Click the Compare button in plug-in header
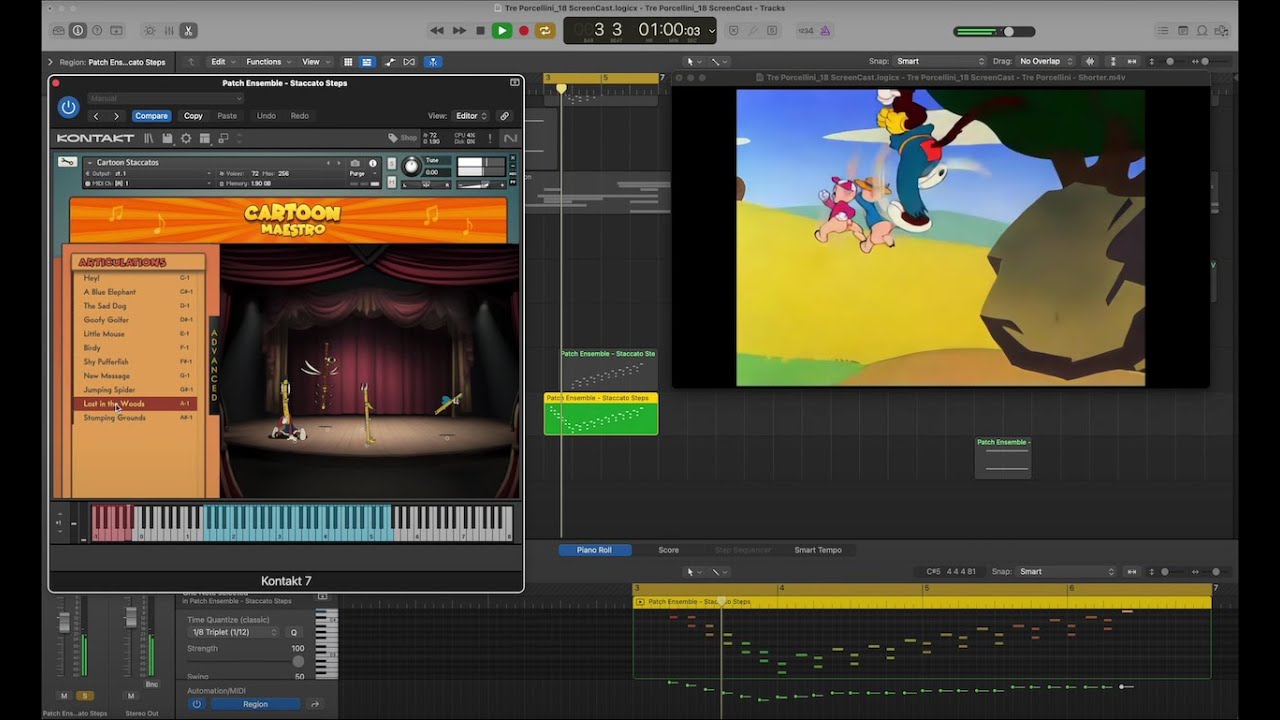This screenshot has height=720, width=1280. pos(151,116)
